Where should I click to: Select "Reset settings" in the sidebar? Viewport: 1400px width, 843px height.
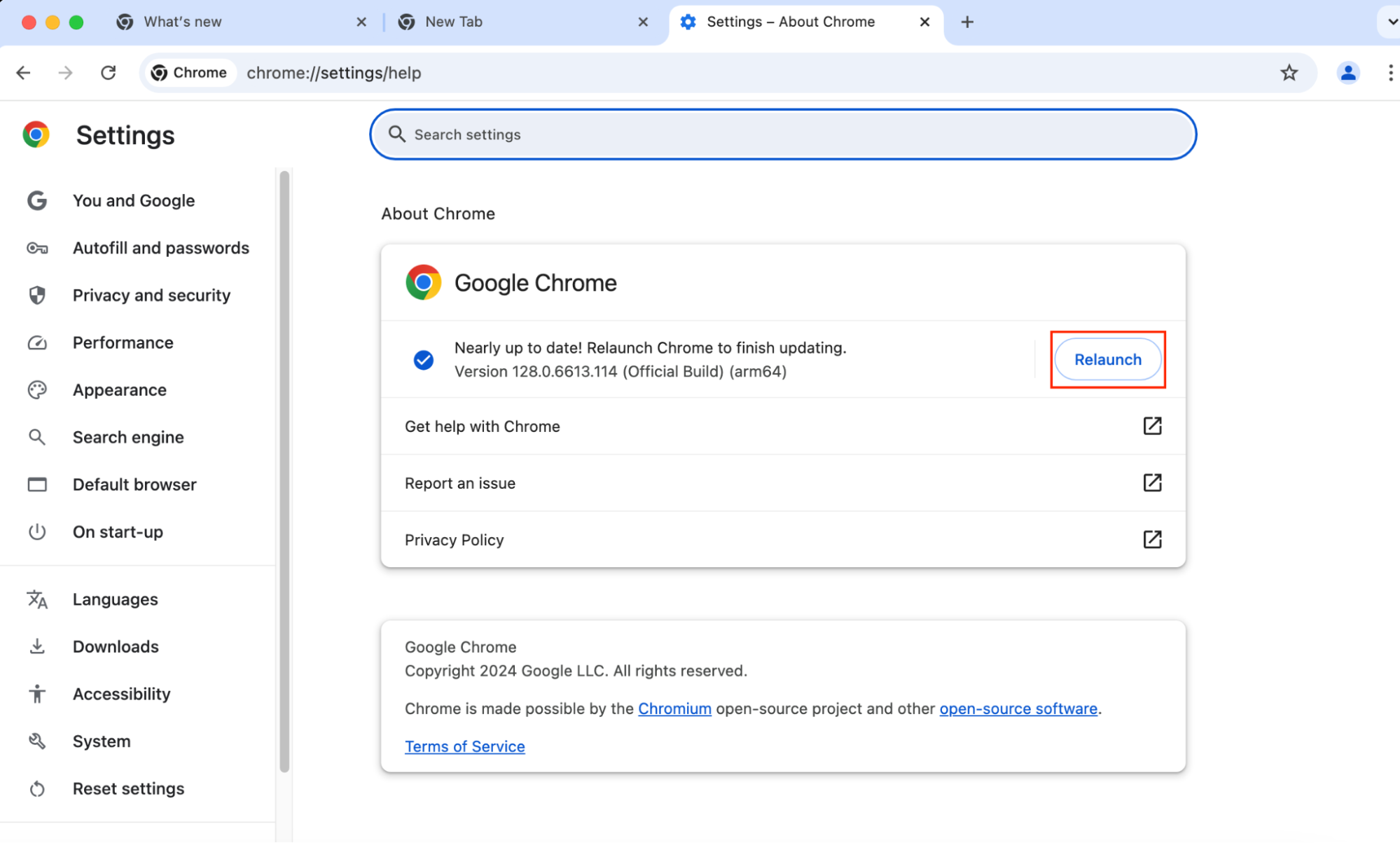point(128,788)
